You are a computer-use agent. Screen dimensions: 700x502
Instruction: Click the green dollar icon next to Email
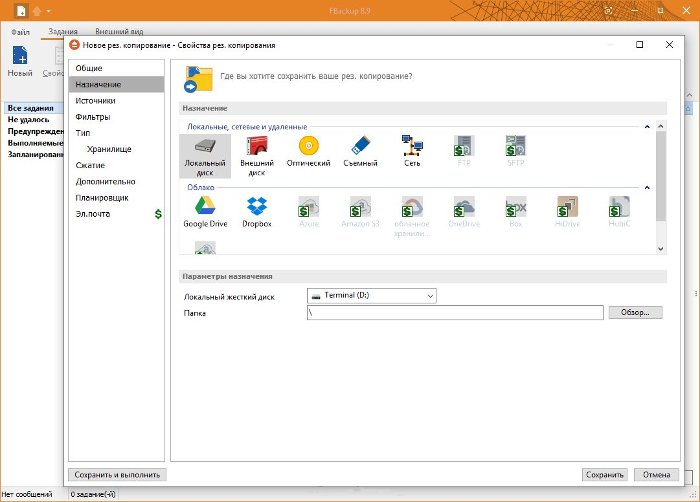click(158, 214)
